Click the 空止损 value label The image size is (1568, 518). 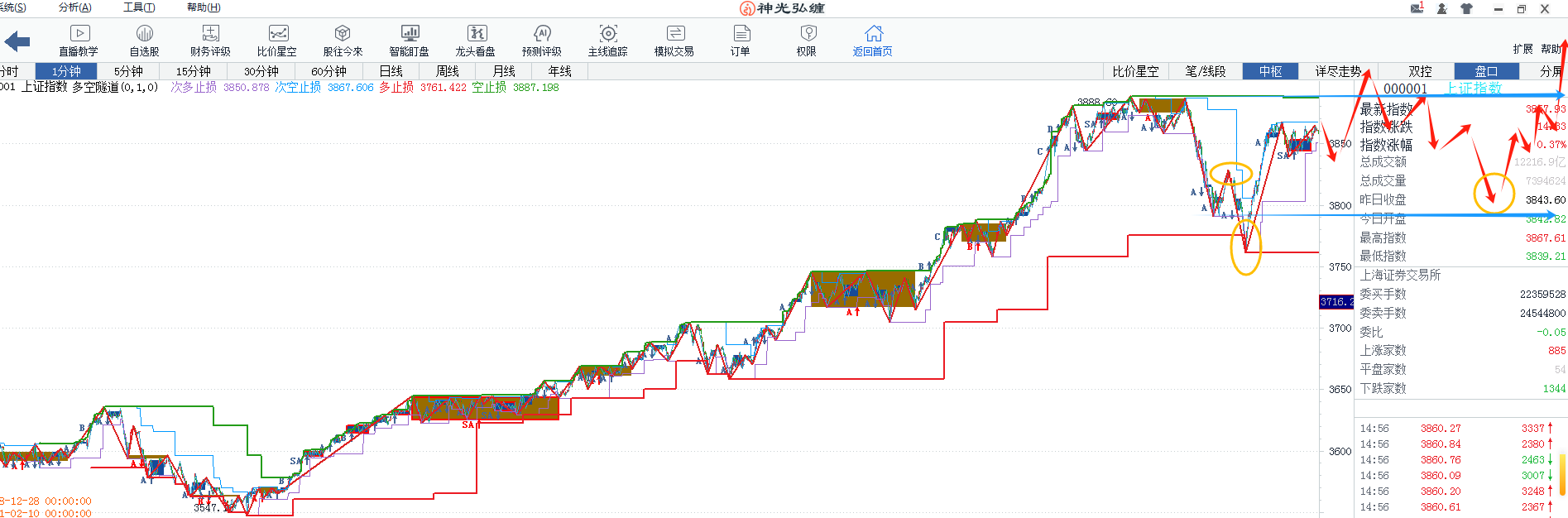(515, 87)
